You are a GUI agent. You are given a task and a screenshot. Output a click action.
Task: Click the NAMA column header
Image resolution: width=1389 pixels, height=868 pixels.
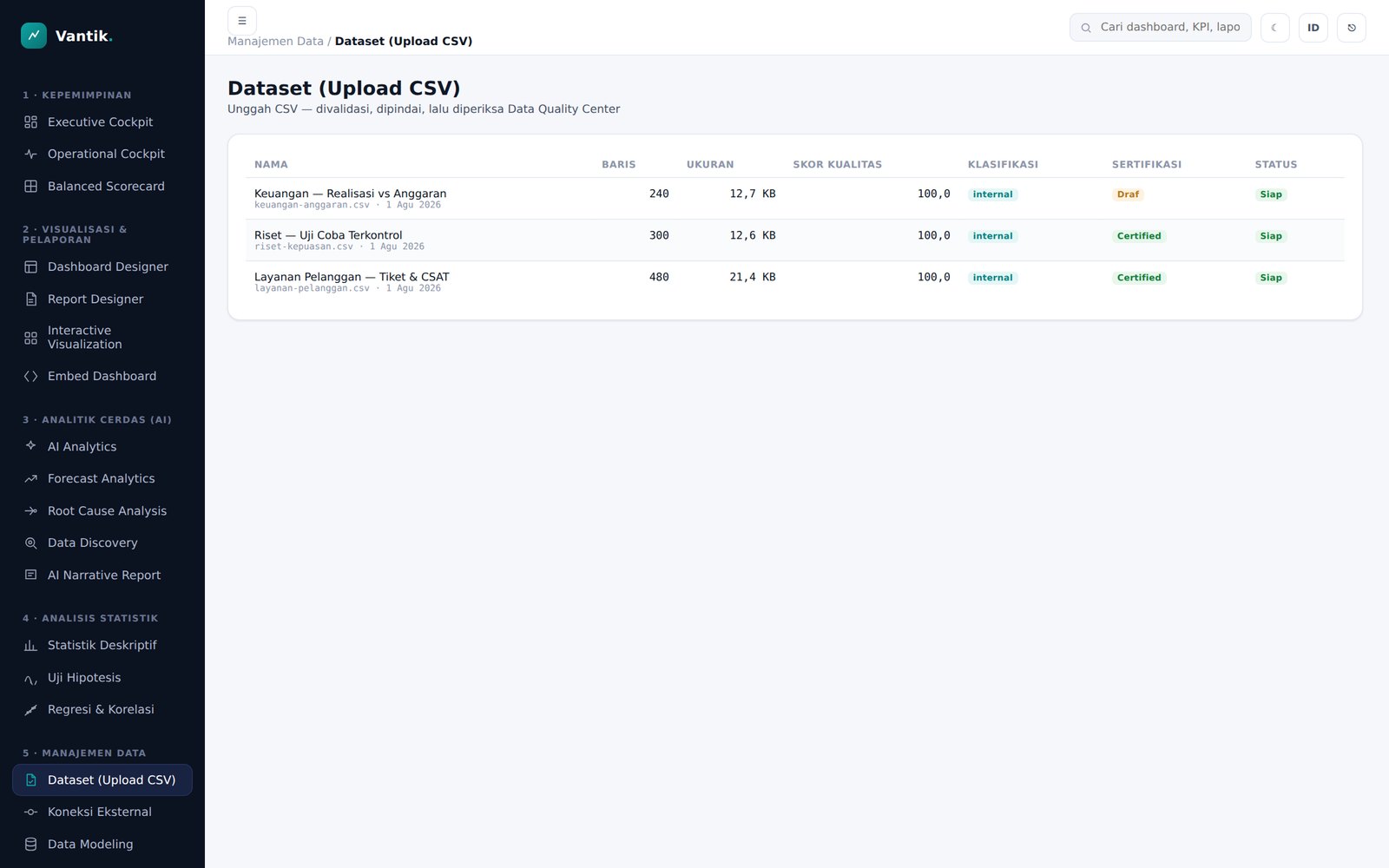tap(271, 165)
